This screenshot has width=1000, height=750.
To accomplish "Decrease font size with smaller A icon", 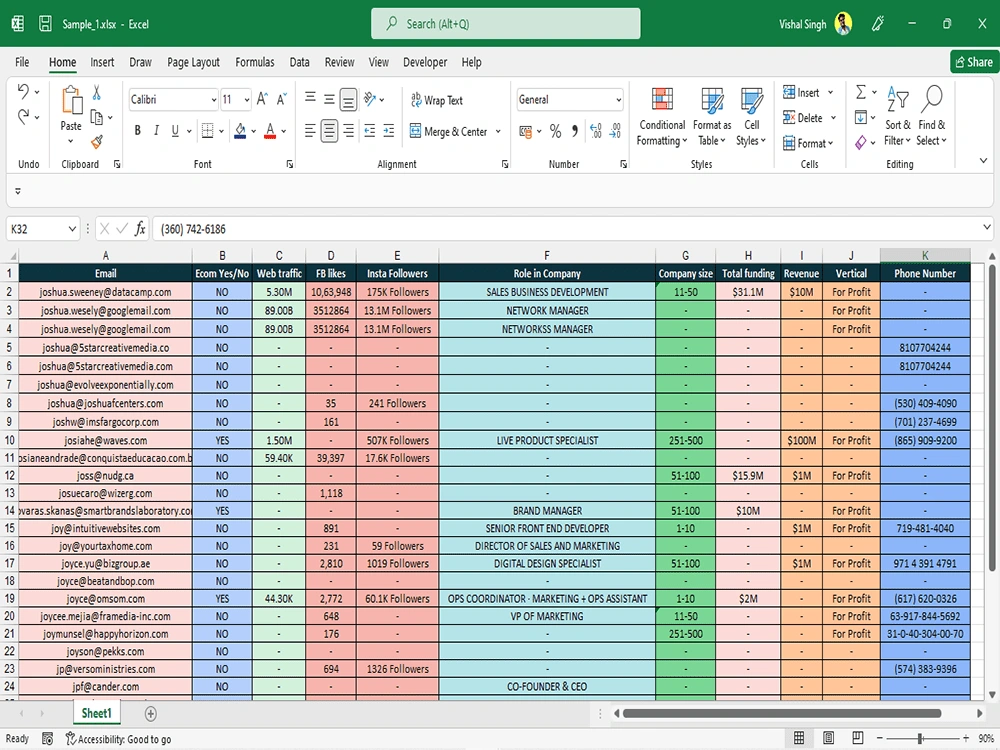I will pos(281,99).
